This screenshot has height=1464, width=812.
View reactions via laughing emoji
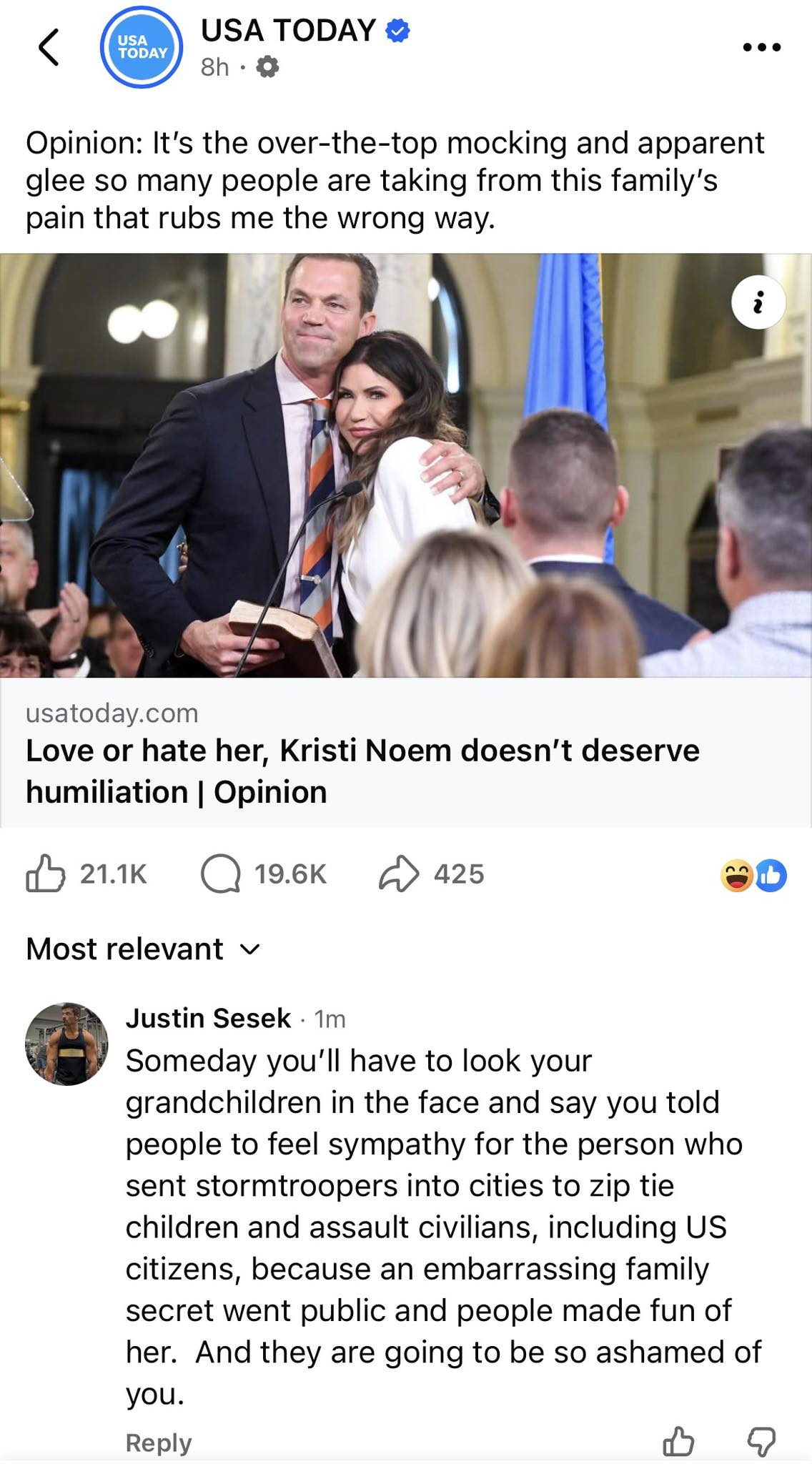tap(737, 875)
